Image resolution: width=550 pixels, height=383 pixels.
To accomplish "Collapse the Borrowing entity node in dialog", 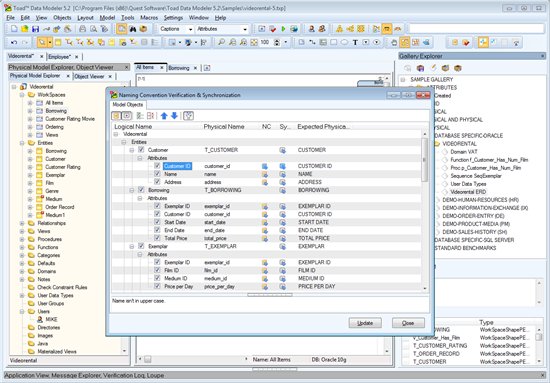I will click(132, 190).
